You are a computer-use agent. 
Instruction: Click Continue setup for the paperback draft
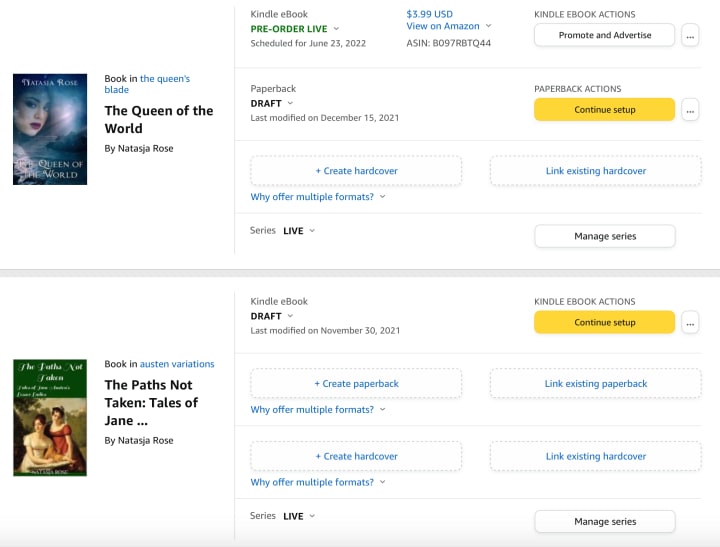pos(604,110)
